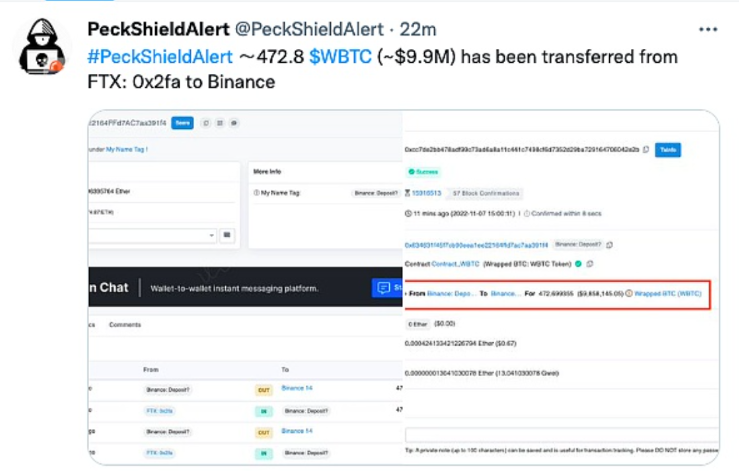This screenshot has width=739, height=471.
Task: Click the green verified checkmark after WBTC Token
Action: pos(578,264)
